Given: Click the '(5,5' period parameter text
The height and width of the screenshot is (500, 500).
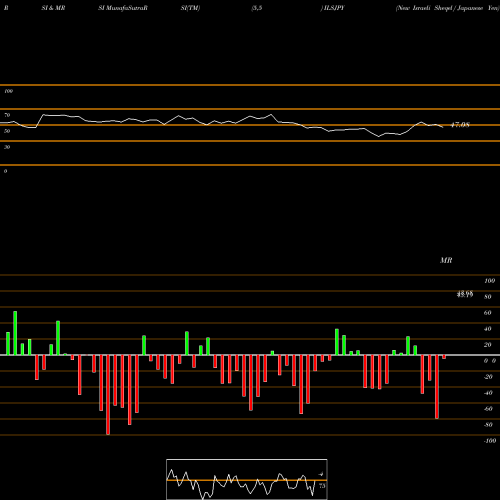Looking at the screenshot, I should (x=257, y=8).
